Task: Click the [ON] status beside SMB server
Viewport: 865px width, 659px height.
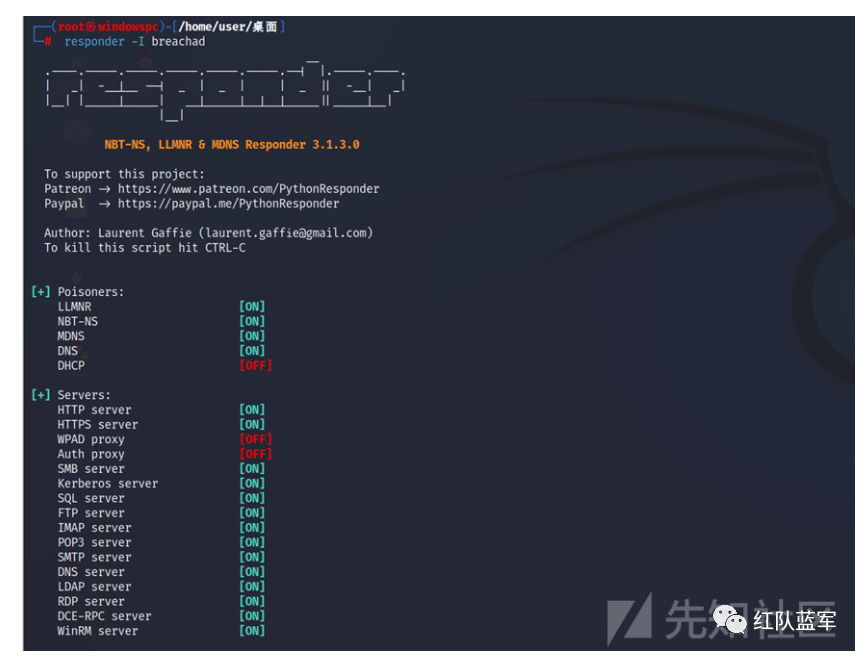Action: pos(252,469)
